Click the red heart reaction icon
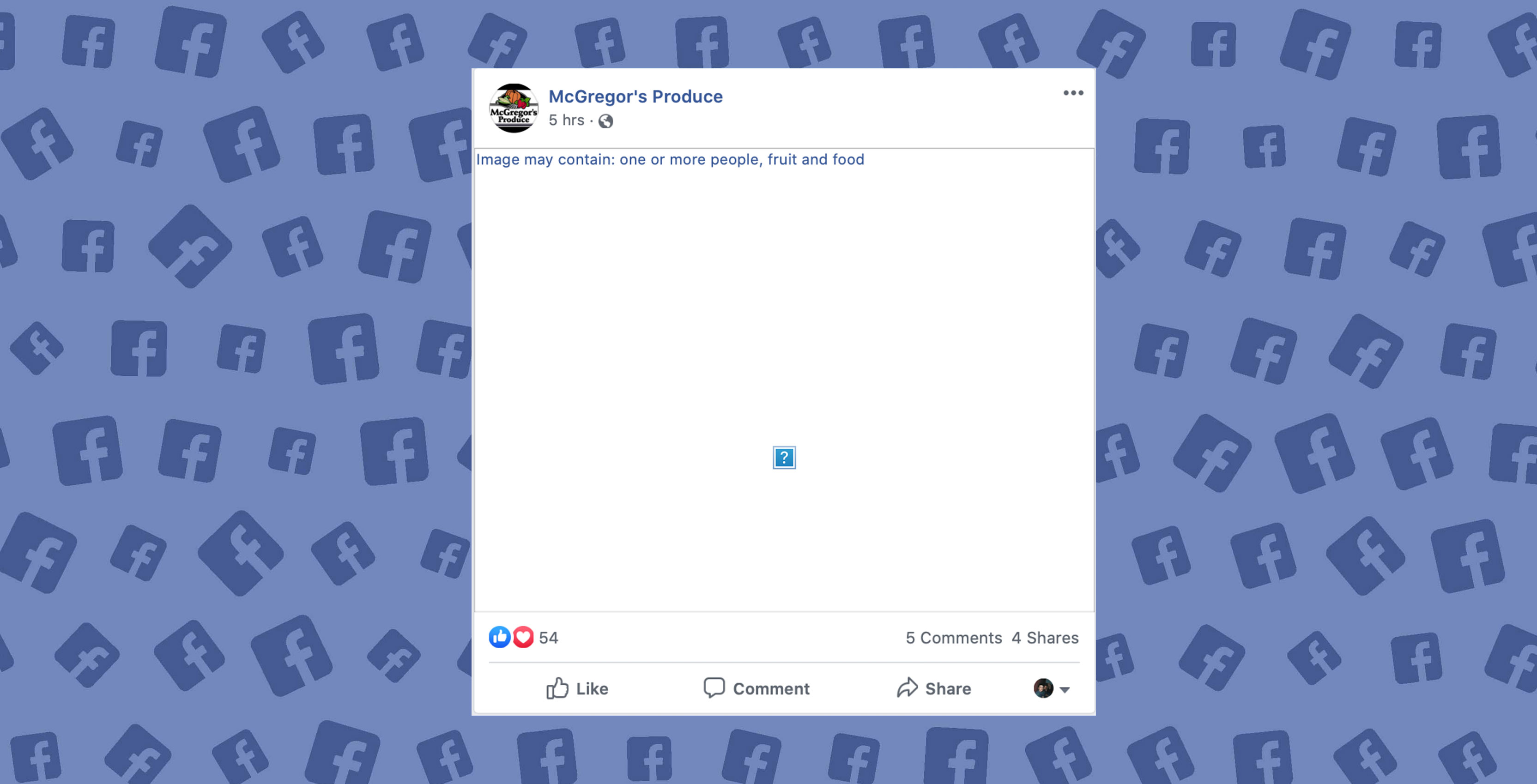1537x784 pixels. point(523,637)
